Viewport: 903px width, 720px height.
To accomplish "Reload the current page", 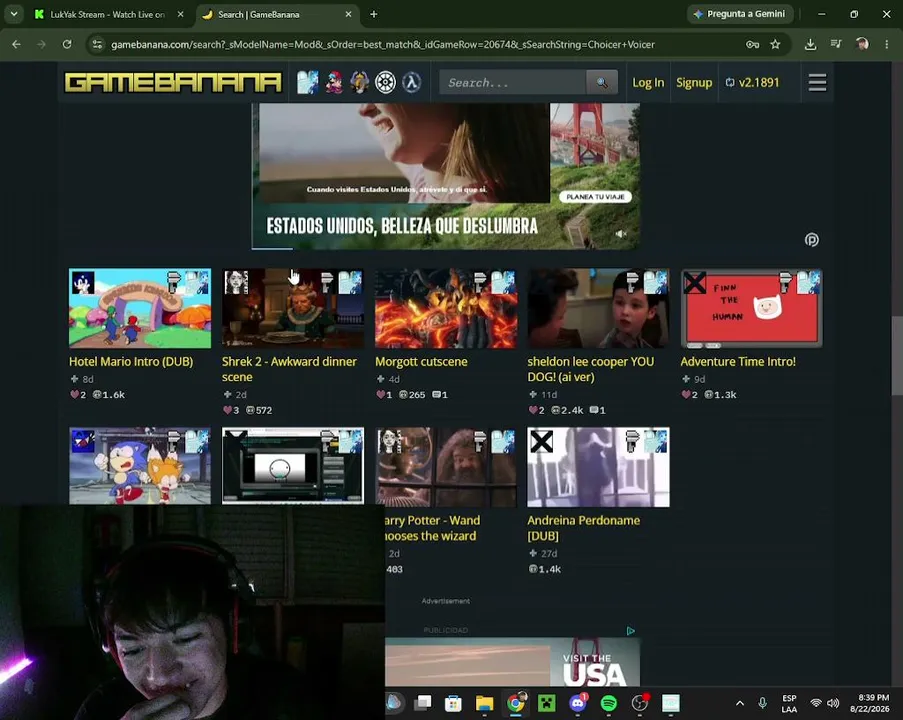I will click(x=67, y=44).
